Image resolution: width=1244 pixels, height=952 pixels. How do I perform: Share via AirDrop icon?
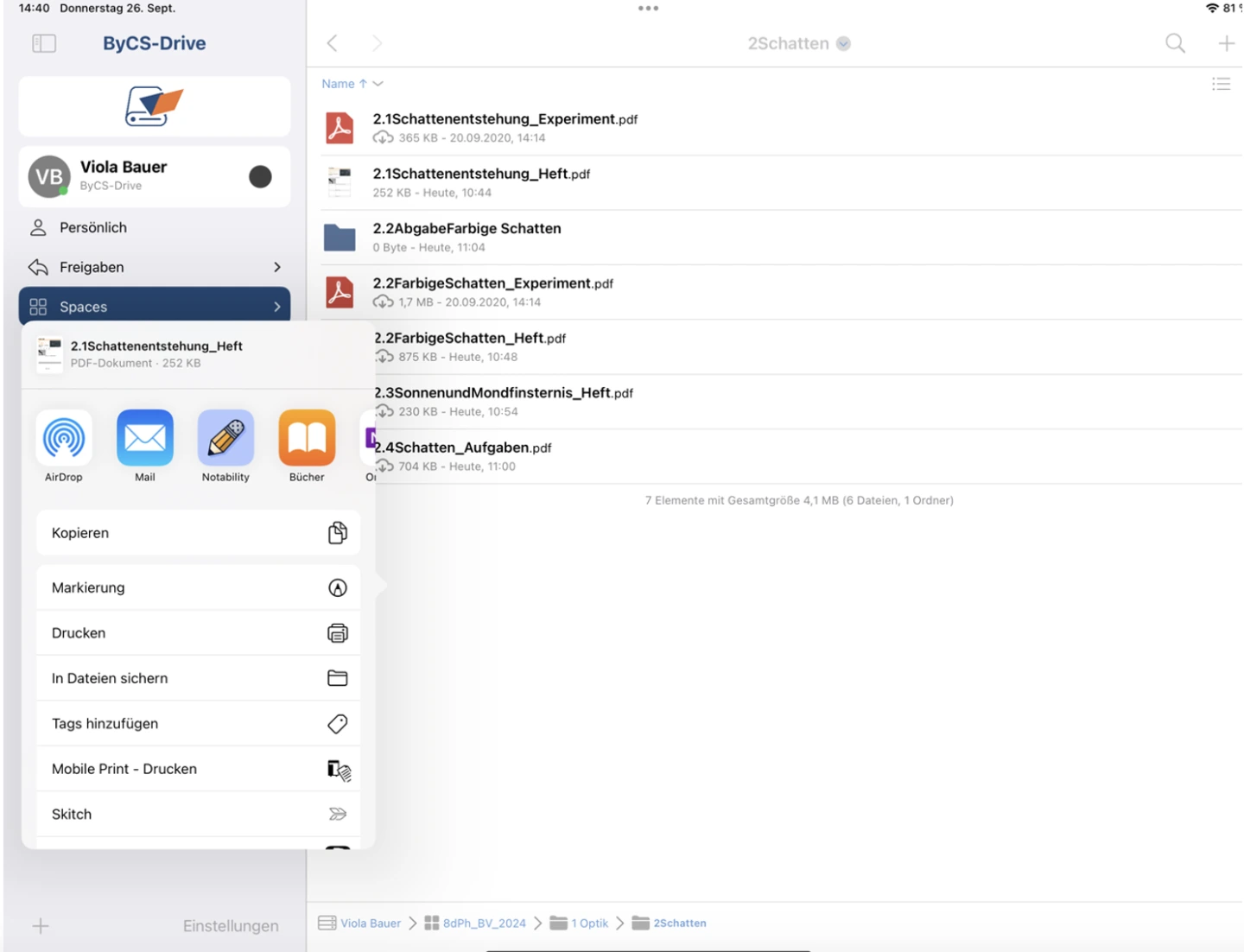[x=64, y=438]
